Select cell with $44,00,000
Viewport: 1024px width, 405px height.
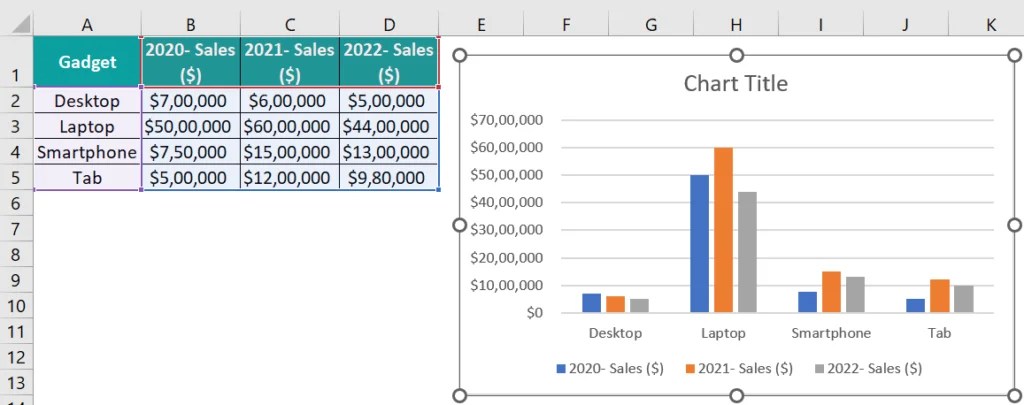[x=389, y=126]
